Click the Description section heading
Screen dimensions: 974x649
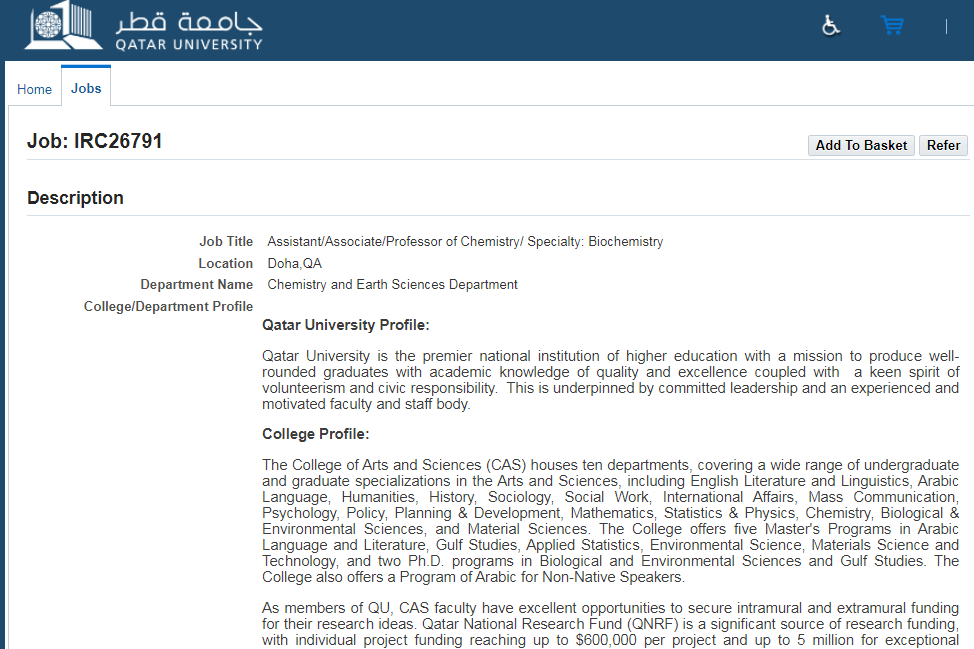pyautogui.click(x=75, y=198)
